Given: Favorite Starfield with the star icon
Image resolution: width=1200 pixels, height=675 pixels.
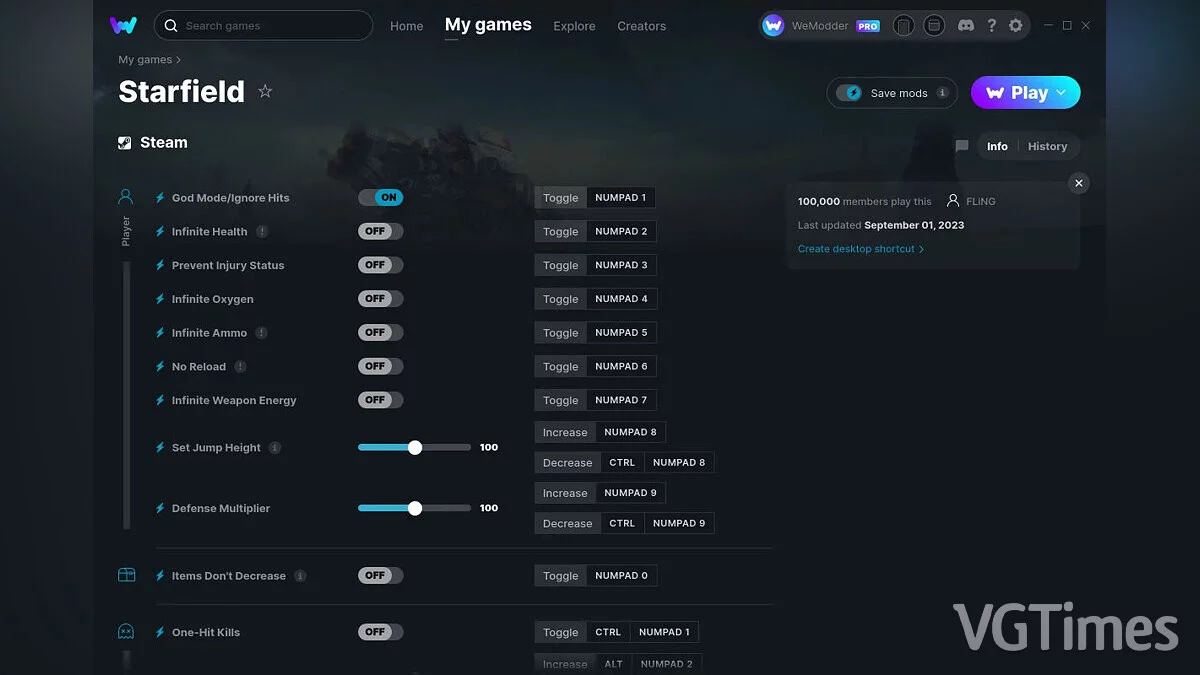Looking at the screenshot, I should click(x=265, y=92).
